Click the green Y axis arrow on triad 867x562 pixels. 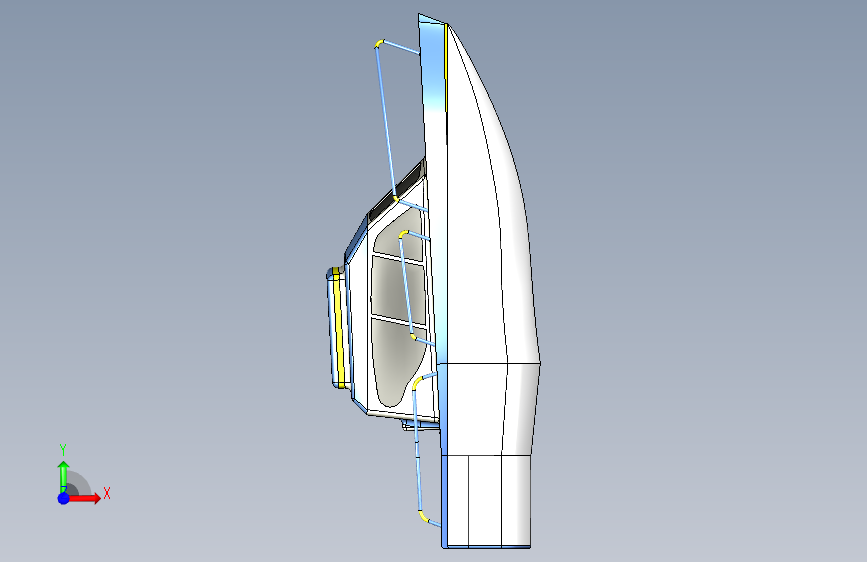pos(64,476)
